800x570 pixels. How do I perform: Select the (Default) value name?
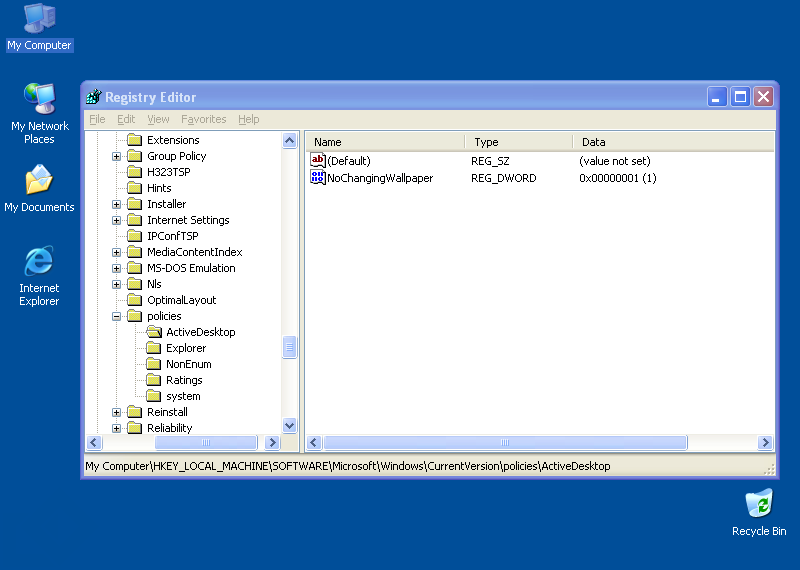(x=349, y=161)
